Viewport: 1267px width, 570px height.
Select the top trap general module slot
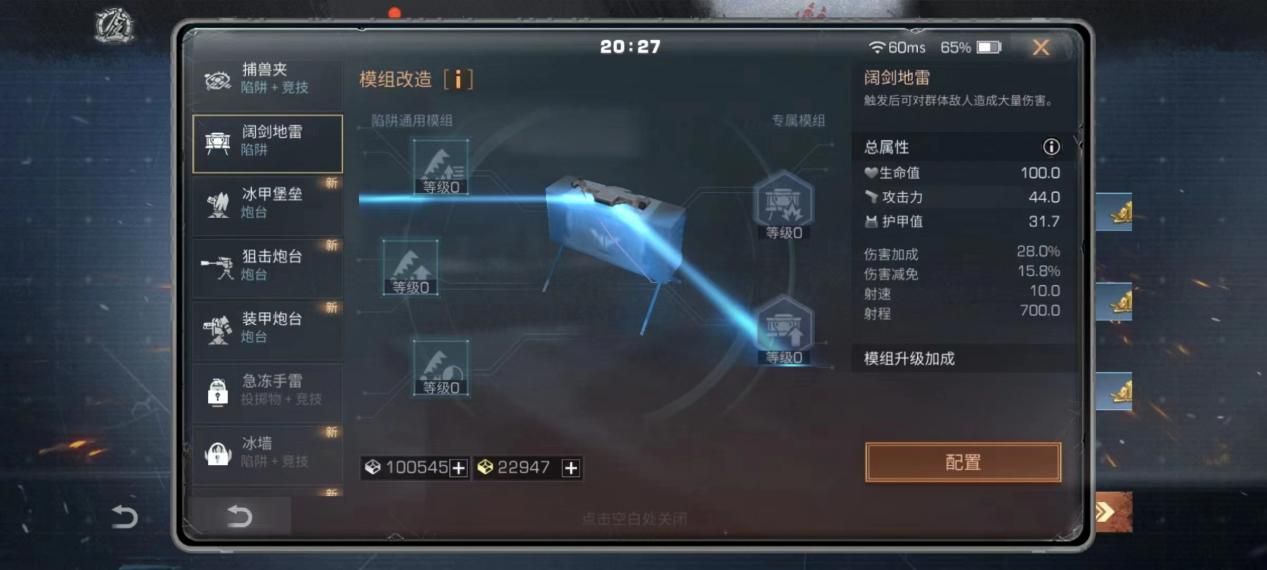pyautogui.click(x=441, y=167)
